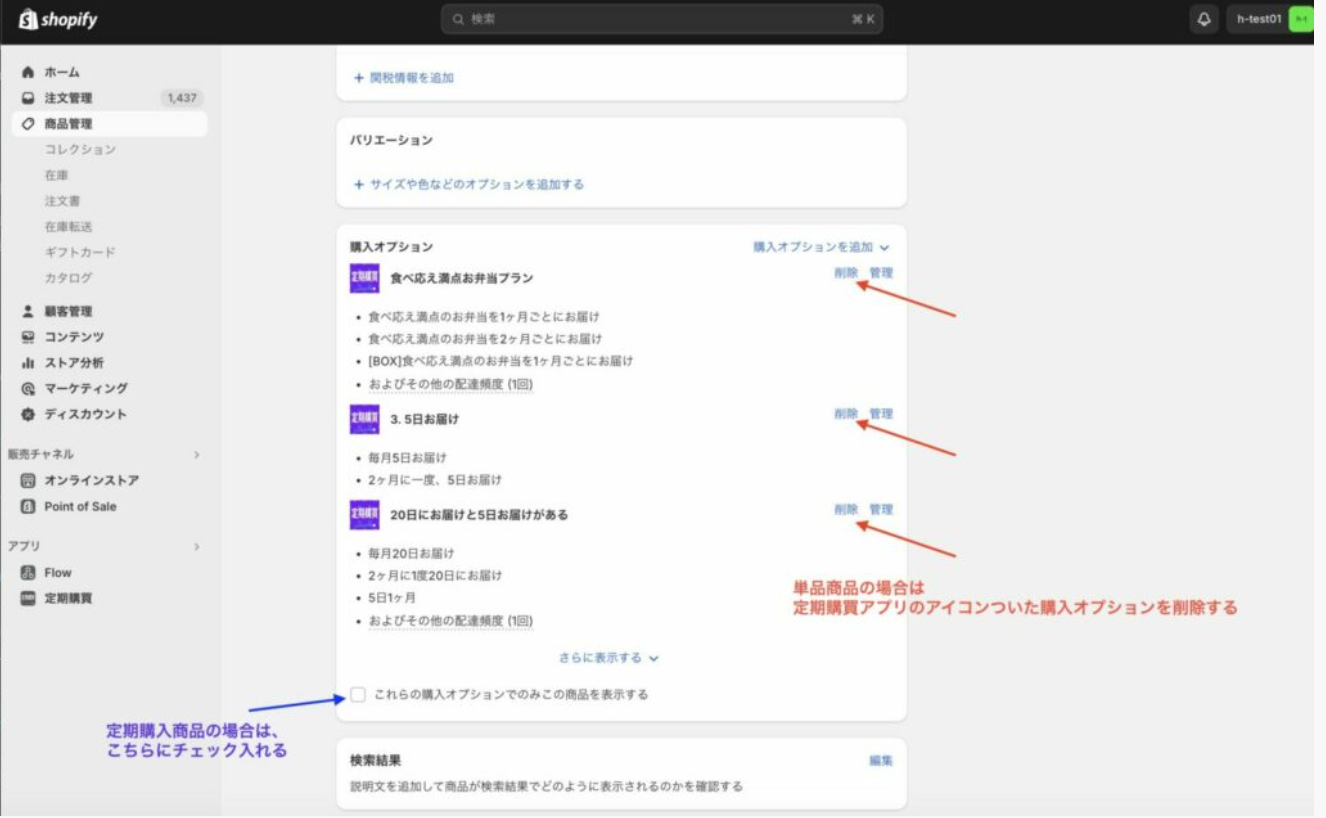Click [BOX]食べ応え満点のお弁当を1ヶ月ごとにお届け item
1326x818 pixels.
tap(500, 361)
